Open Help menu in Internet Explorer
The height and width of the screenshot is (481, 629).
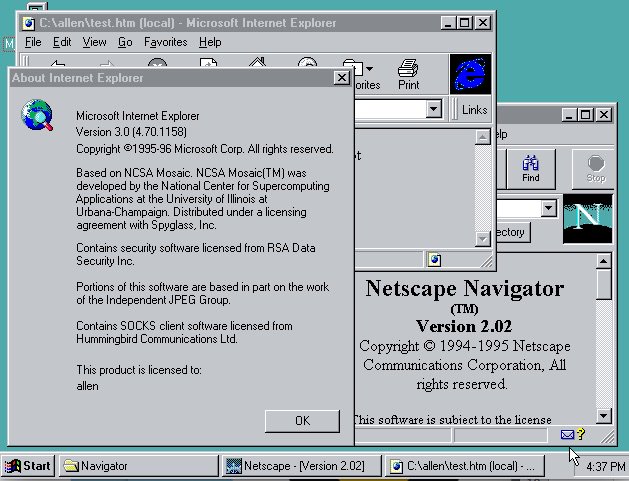(210, 42)
